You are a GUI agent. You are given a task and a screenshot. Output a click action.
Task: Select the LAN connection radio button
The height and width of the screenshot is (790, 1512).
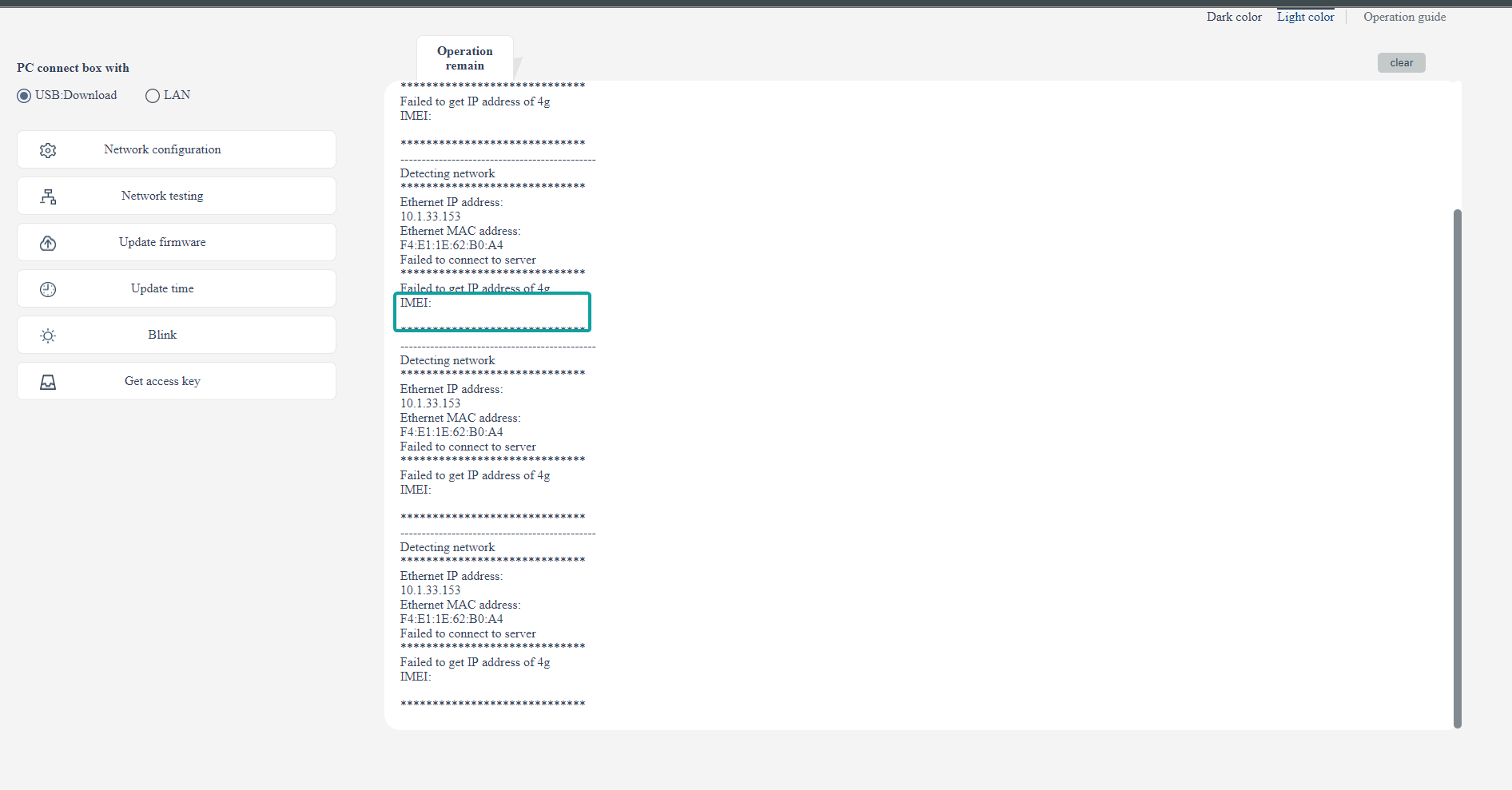(153, 96)
